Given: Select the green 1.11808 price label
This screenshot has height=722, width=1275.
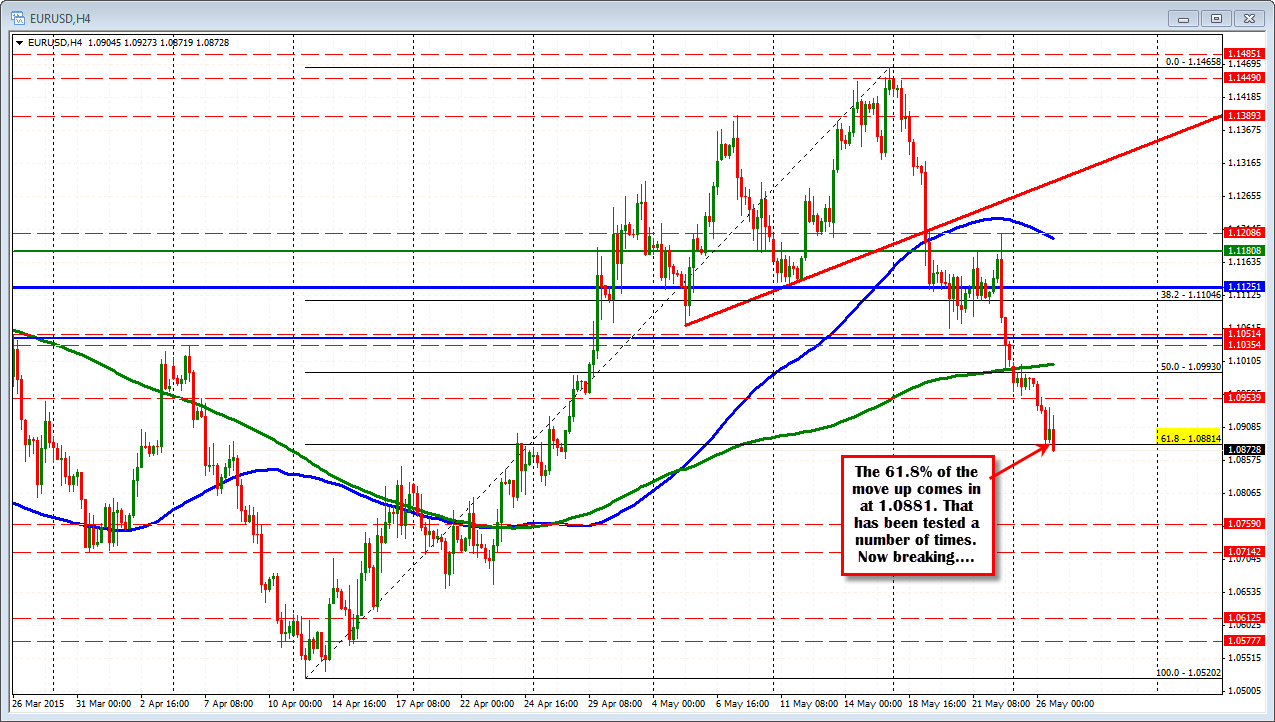Looking at the screenshot, I should click(1244, 250).
